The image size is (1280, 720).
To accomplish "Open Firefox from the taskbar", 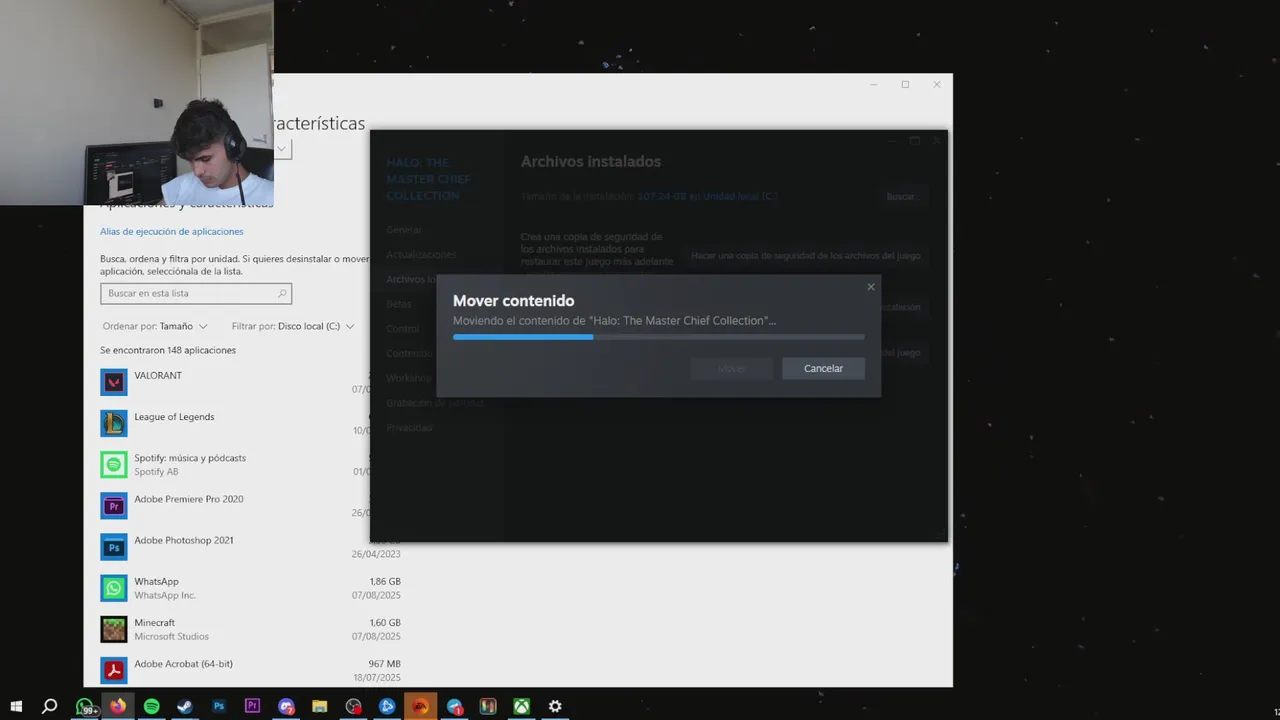I will click(118, 706).
